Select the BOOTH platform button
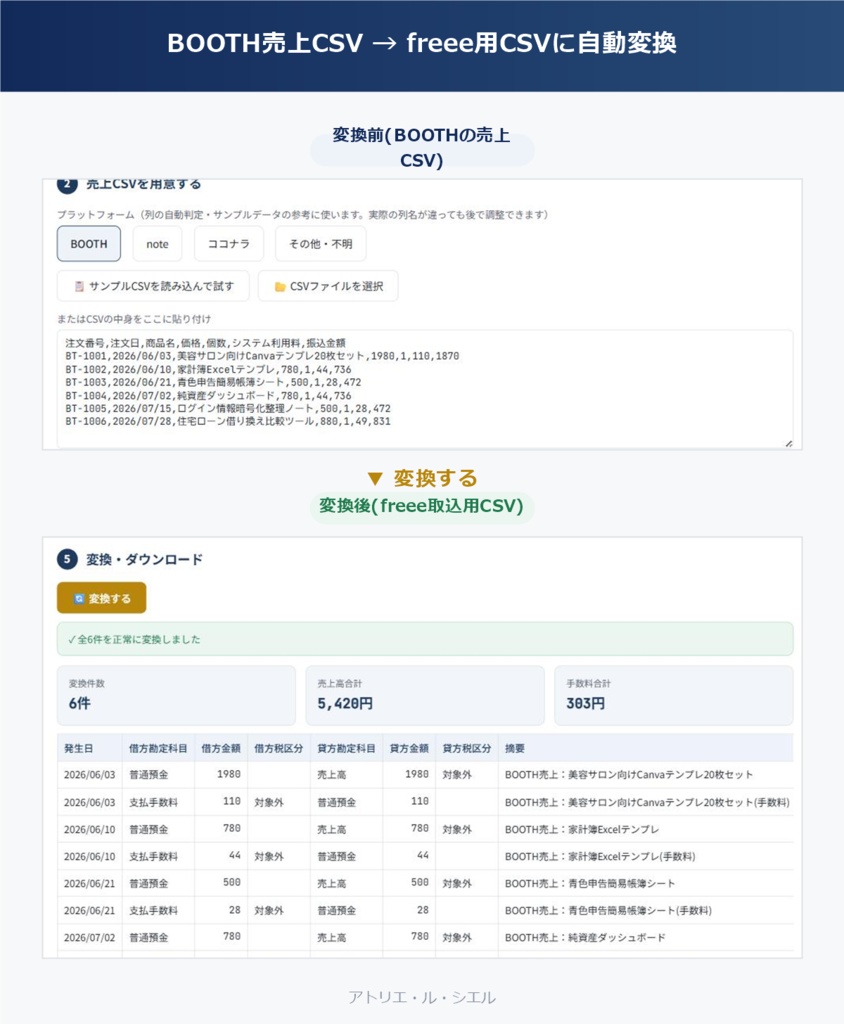Image resolution: width=844 pixels, height=1024 pixels. 89,244
